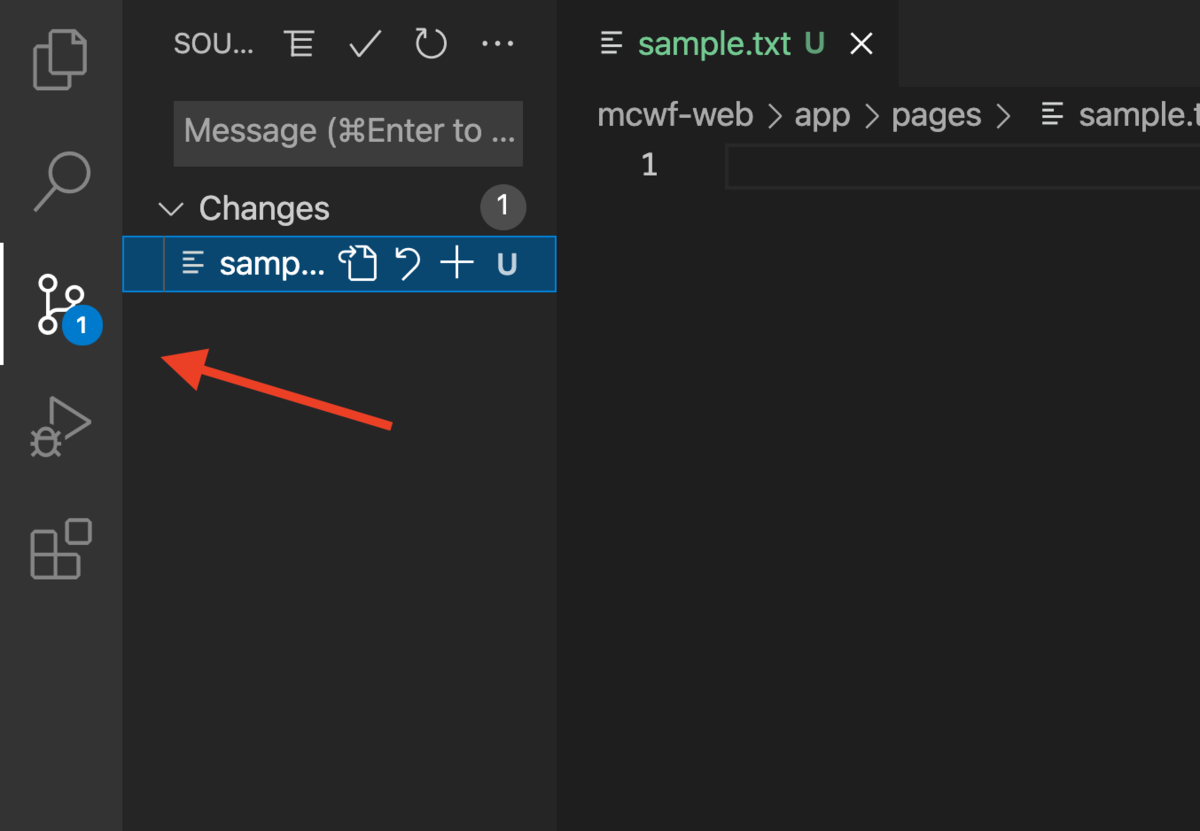
Task: Select the Source Control activity bar icon
Action: (x=62, y=304)
